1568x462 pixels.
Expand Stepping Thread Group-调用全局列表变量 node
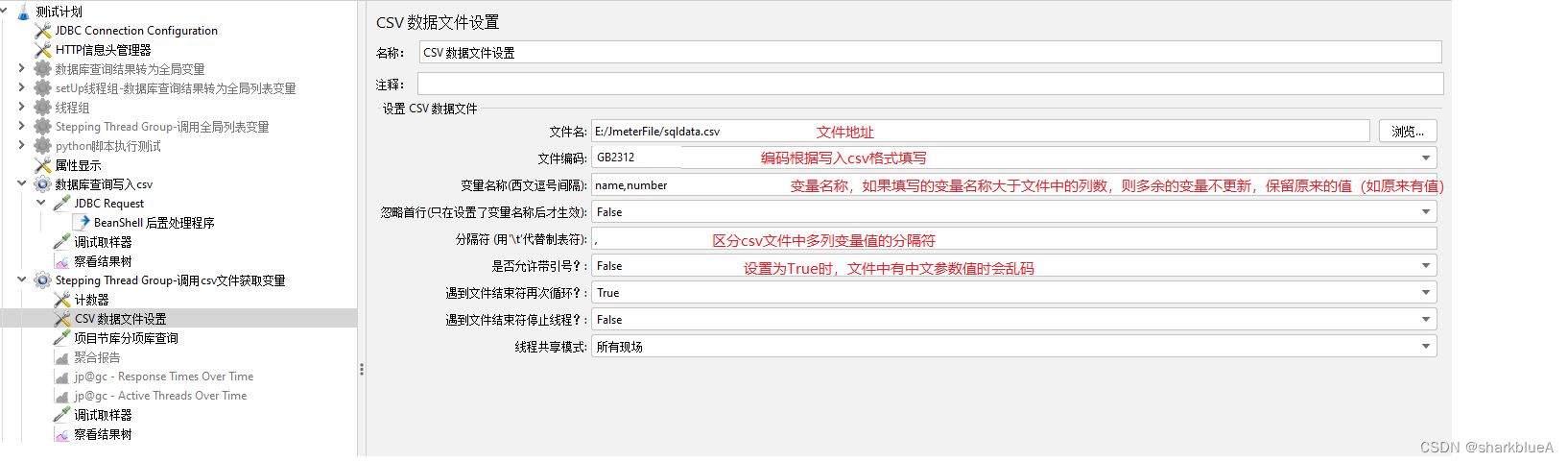(x=22, y=127)
